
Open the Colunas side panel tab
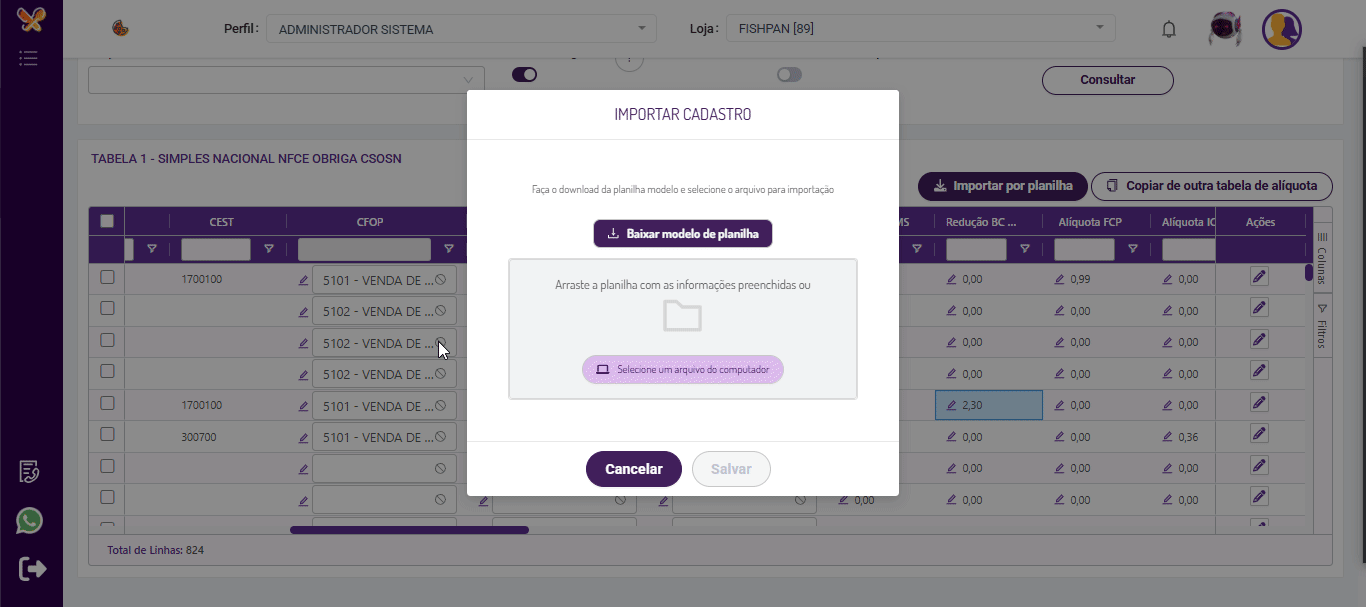pyautogui.click(x=1321, y=257)
